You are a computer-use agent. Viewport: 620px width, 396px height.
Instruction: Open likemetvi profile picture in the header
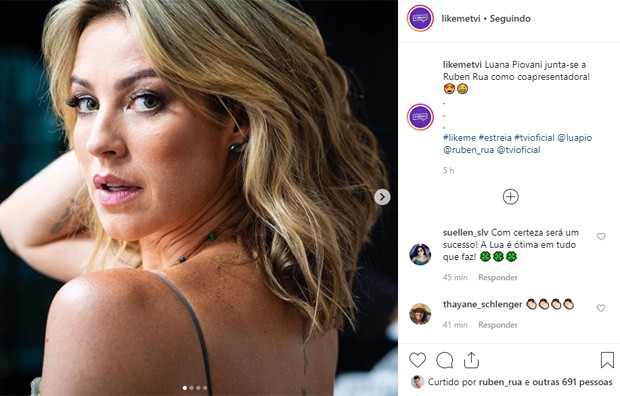420,18
